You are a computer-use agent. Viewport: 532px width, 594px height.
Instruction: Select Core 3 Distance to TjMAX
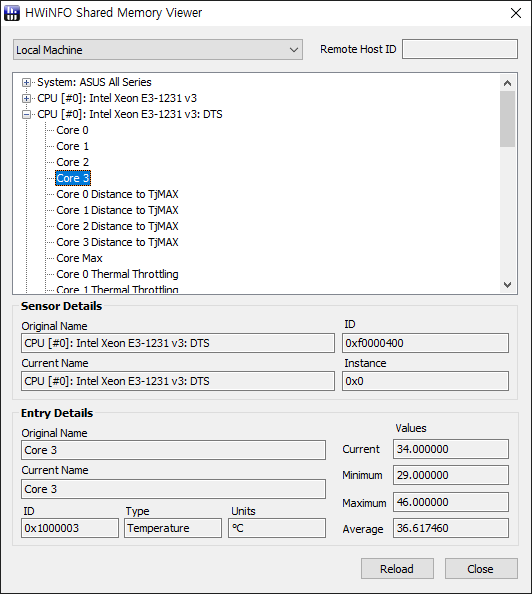click(x=117, y=242)
